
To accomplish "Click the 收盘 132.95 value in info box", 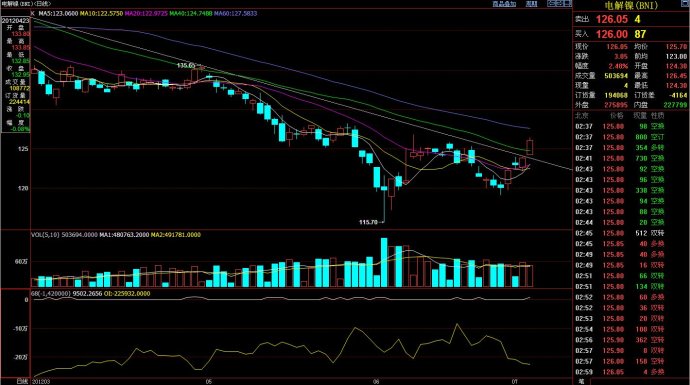I will click(21, 75).
